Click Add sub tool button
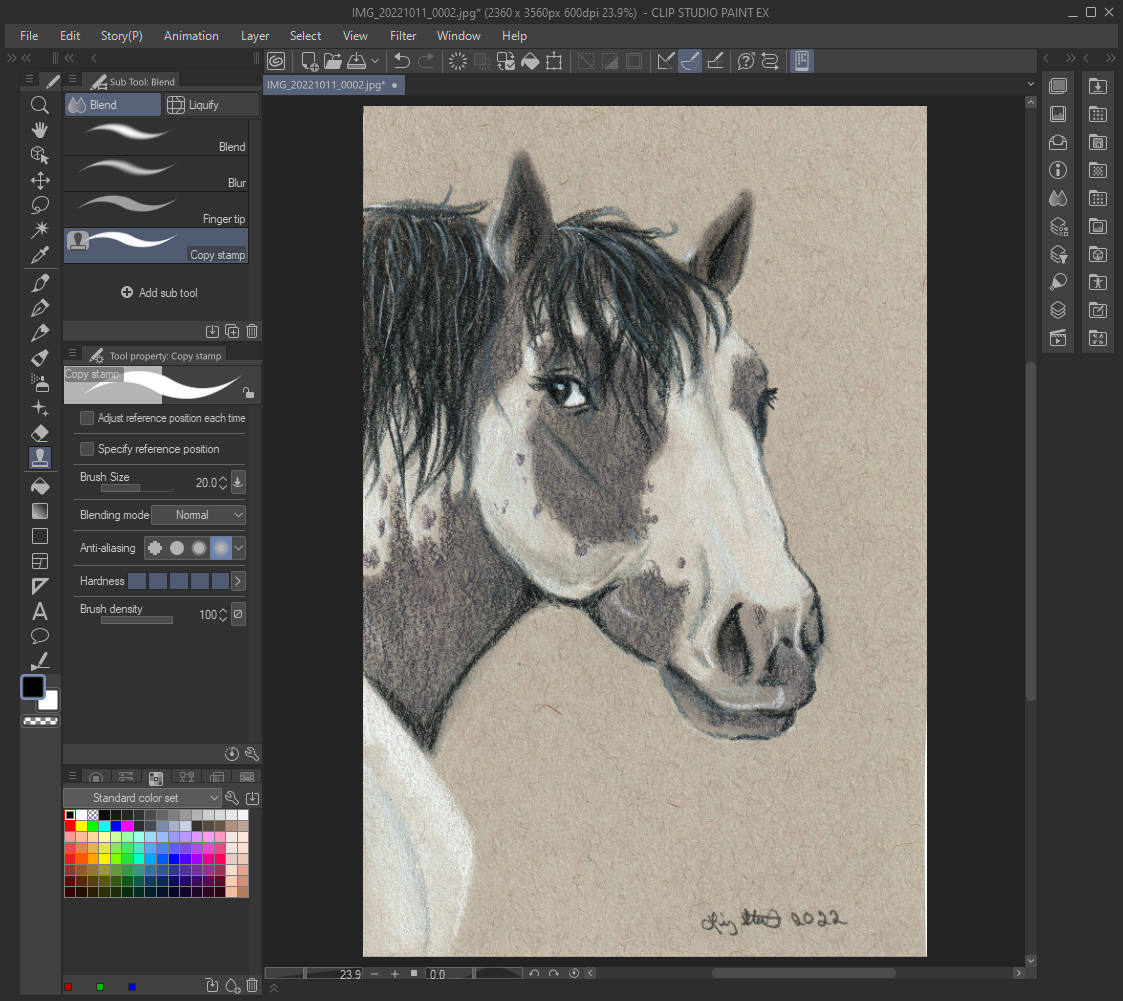 pyautogui.click(x=159, y=293)
